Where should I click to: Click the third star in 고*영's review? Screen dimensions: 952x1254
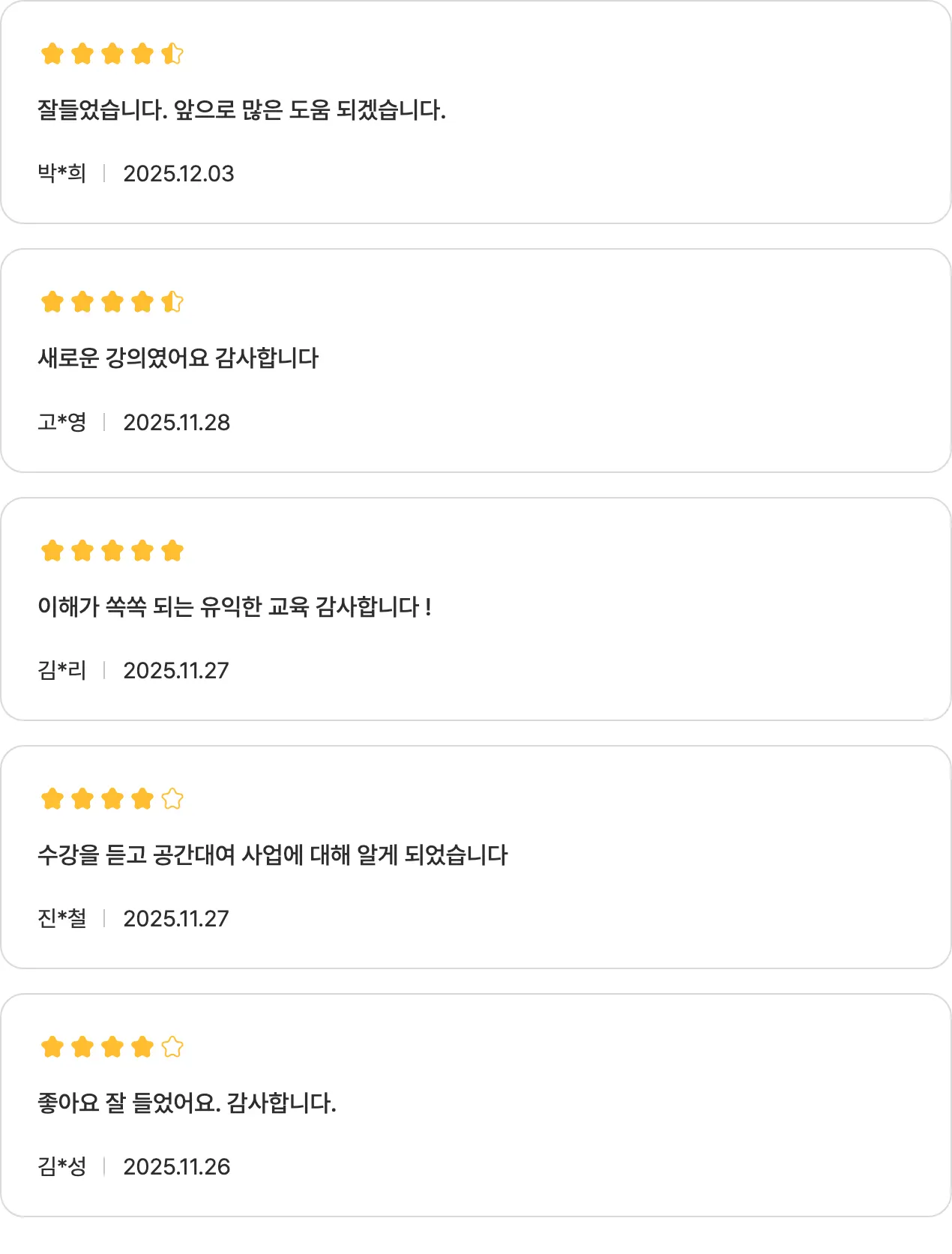click(x=112, y=302)
